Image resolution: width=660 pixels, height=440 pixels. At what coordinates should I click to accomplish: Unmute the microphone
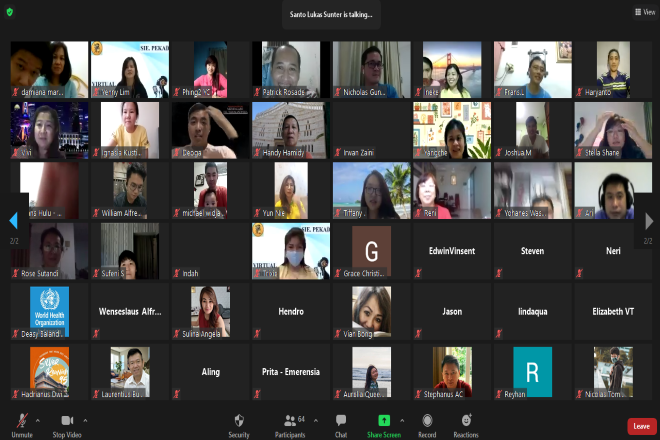pyautogui.click(x=21, y=424)
